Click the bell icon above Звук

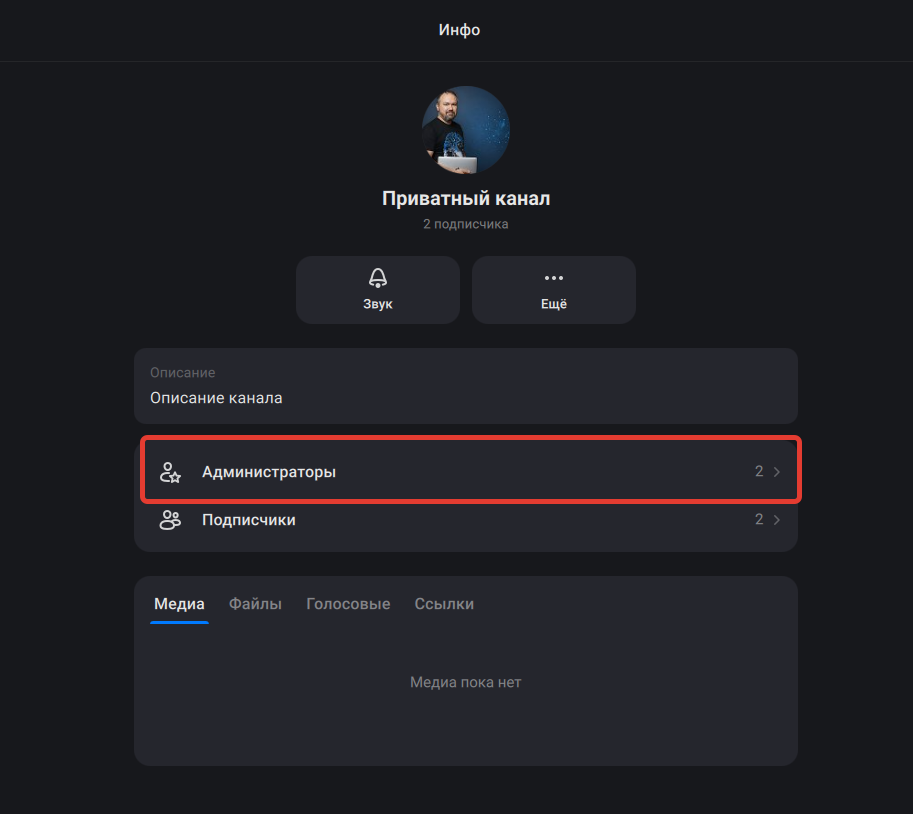[377, 277]
